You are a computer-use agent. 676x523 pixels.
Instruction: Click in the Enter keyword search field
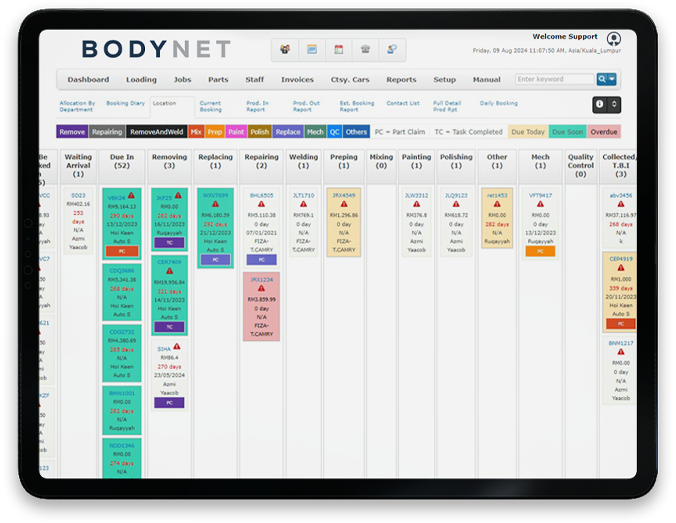pos(555,79)
